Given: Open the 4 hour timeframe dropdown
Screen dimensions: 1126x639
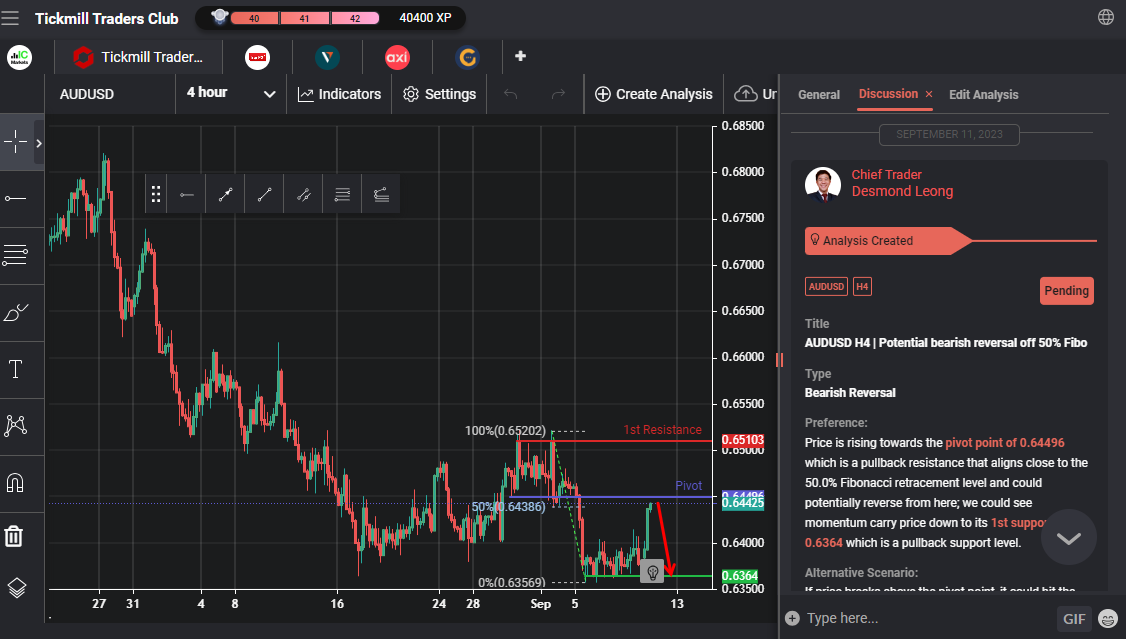Looking at the screenshot, I should point(231,93).
